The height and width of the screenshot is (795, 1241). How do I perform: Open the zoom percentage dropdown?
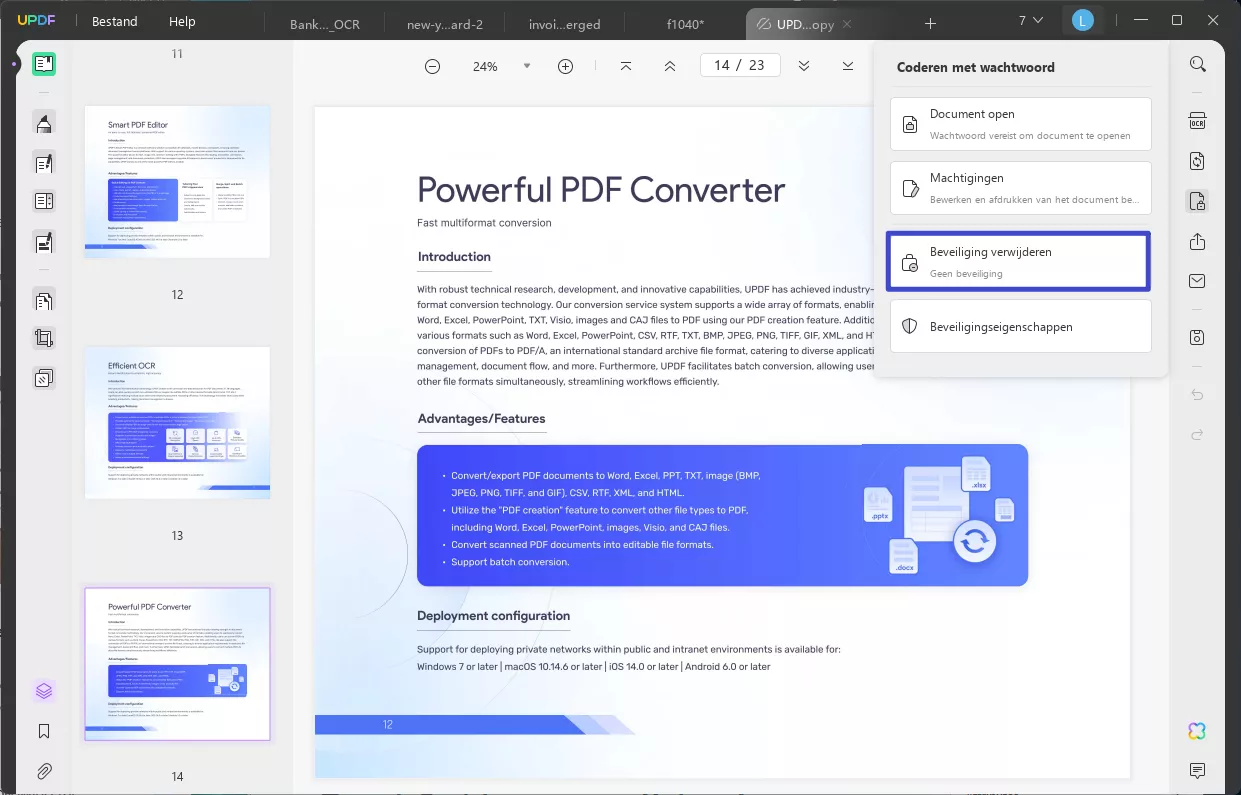pos(527,66)
